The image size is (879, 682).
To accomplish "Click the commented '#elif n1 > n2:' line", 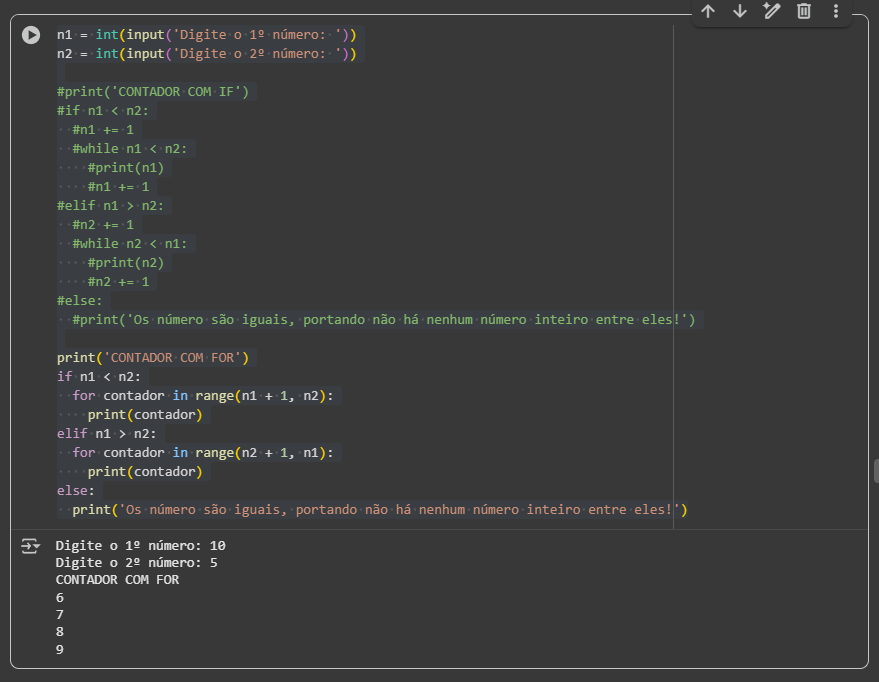I will (x=110, y=206).
